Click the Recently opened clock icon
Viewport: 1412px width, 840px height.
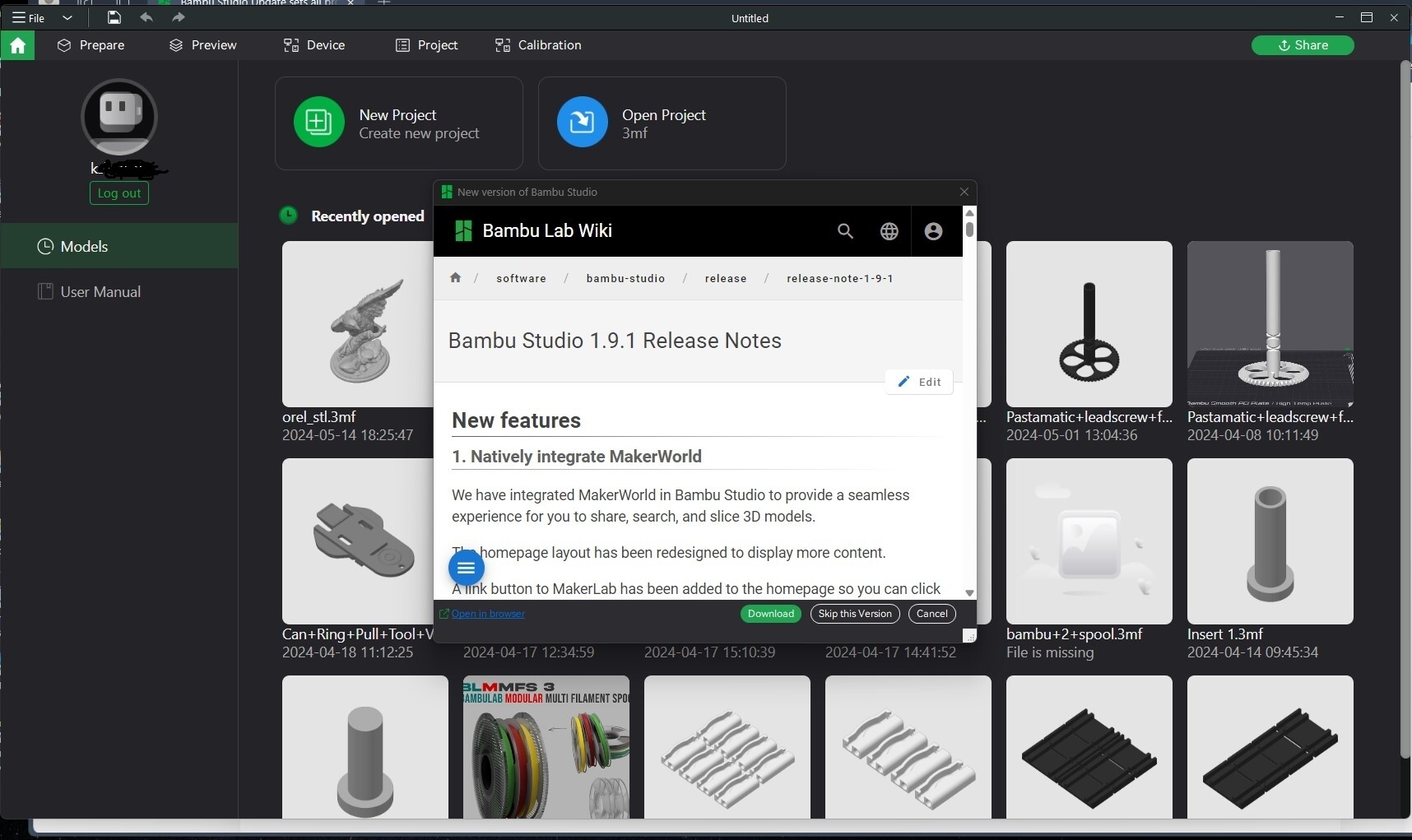289,216
